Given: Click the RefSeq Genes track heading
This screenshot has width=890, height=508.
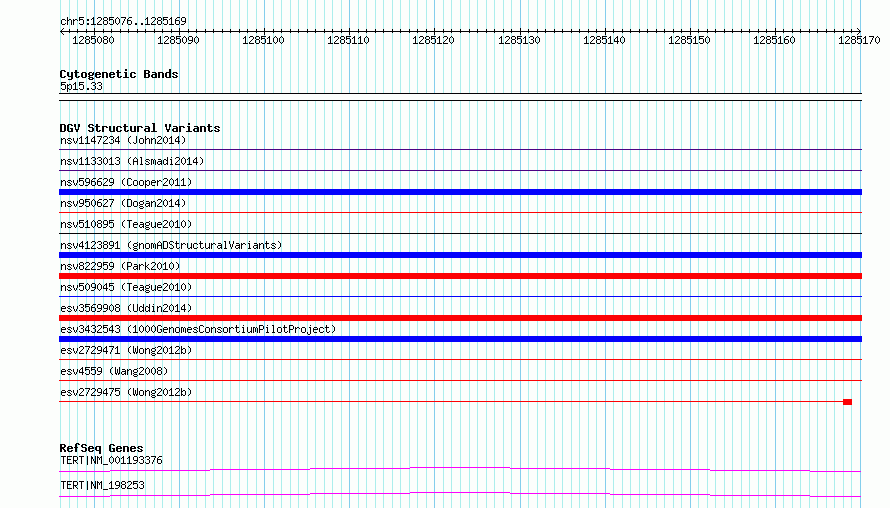Looking at the screenshot, I should point(101,448).
